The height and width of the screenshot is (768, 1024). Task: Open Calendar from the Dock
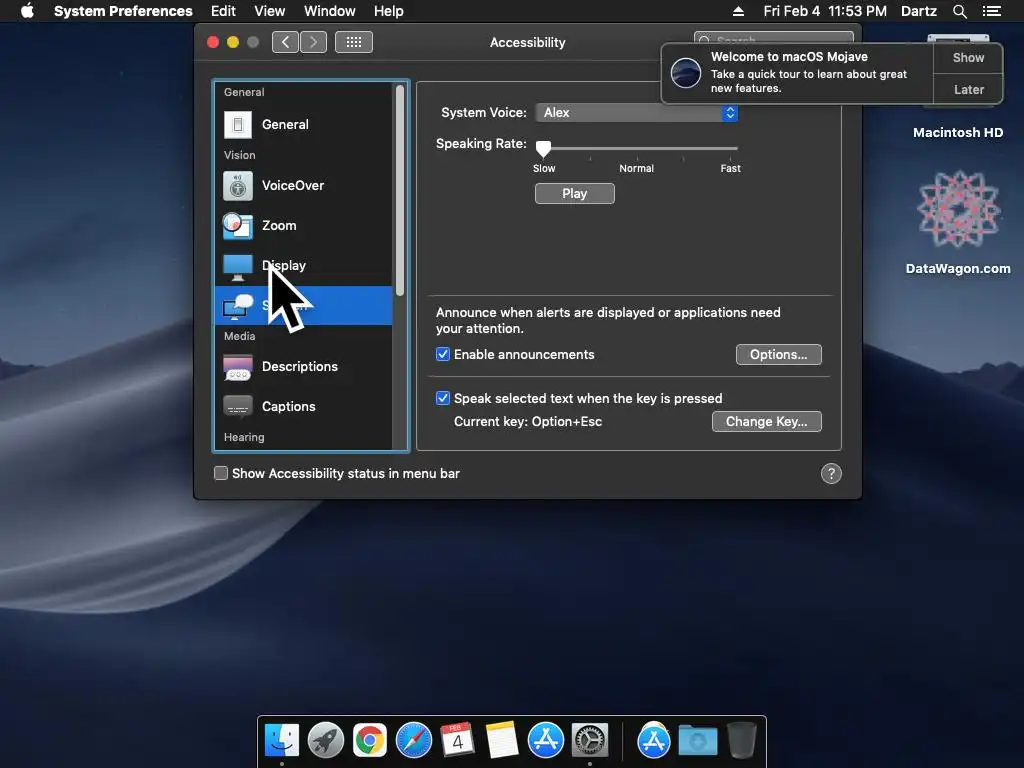[x=458, y=741]
